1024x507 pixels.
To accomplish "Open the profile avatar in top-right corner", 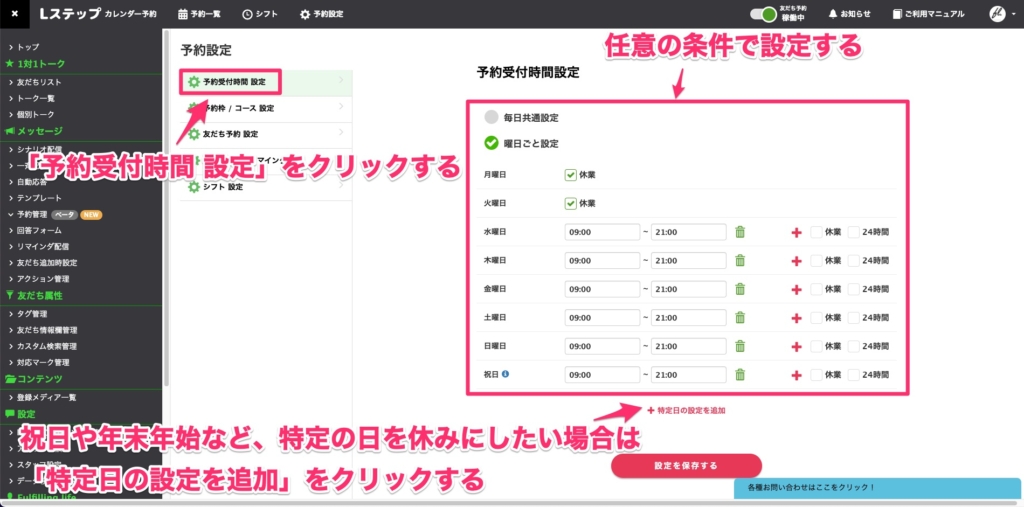I will pos(997,14).
